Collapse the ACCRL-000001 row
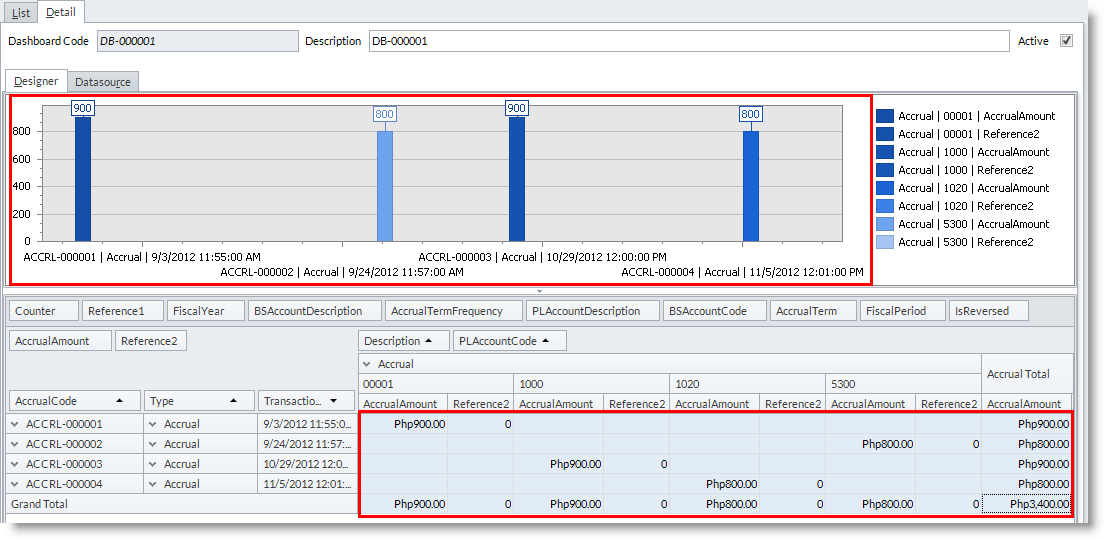The width and height of the screenshot is (1104, 539). pos(16,424)
